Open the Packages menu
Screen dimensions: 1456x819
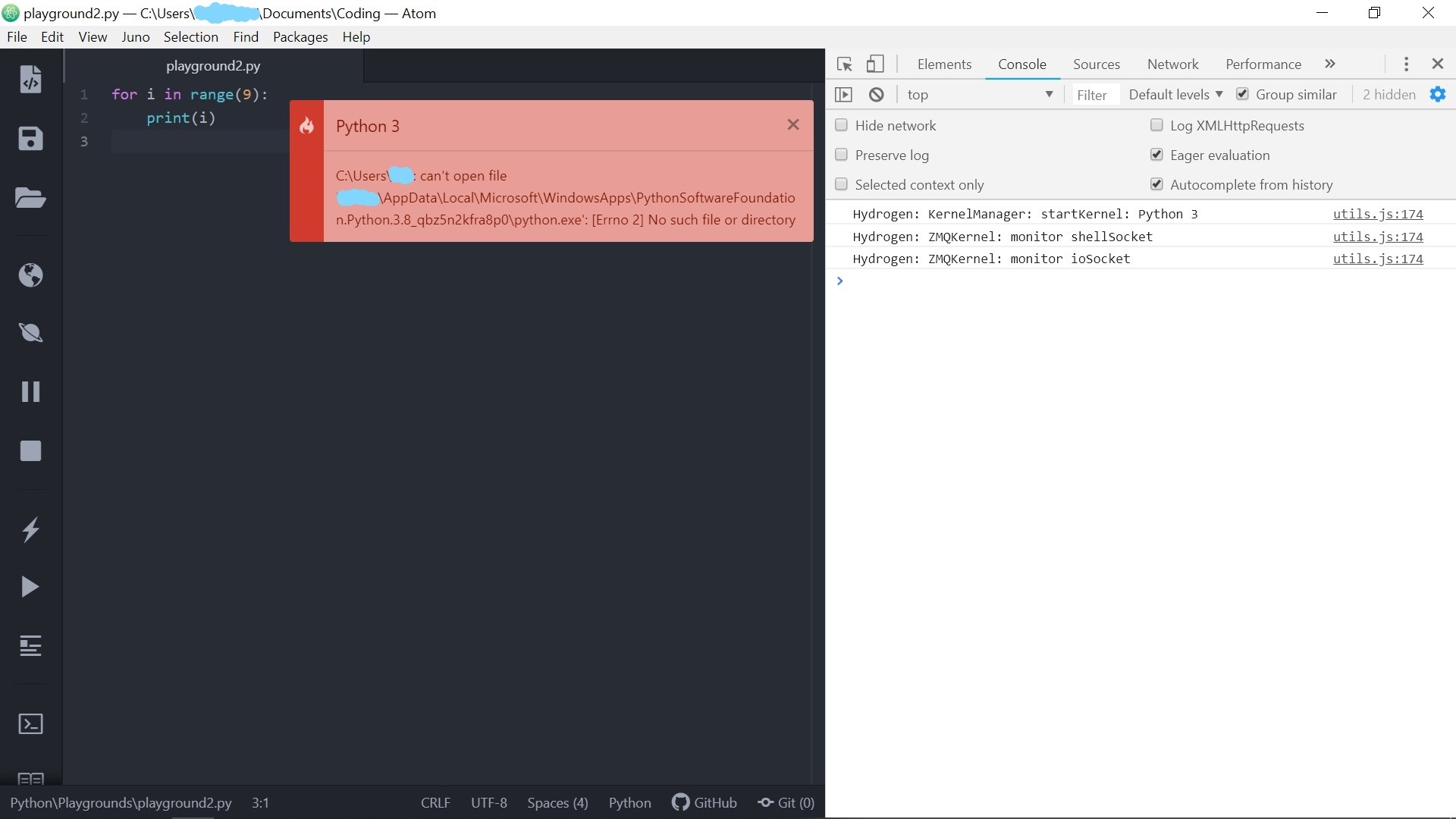300,36
